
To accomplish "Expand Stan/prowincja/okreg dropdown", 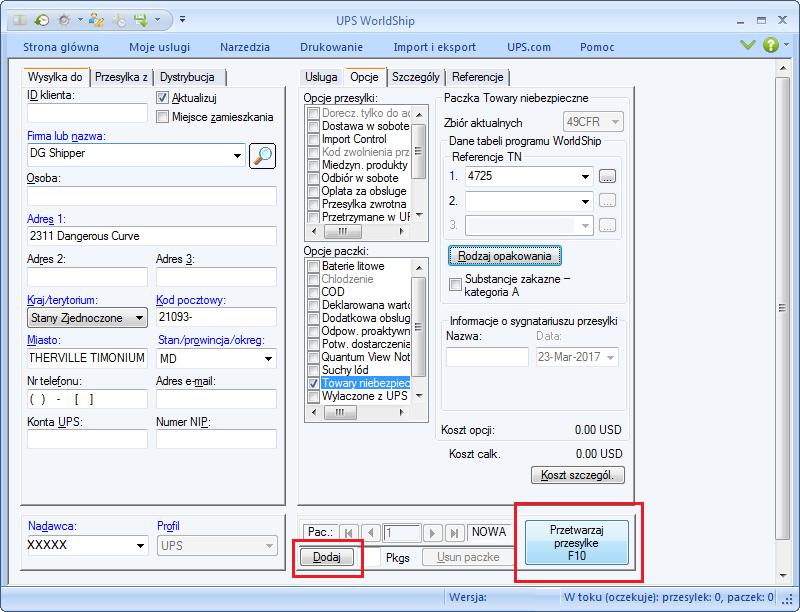I will click(x=268, y=359).
